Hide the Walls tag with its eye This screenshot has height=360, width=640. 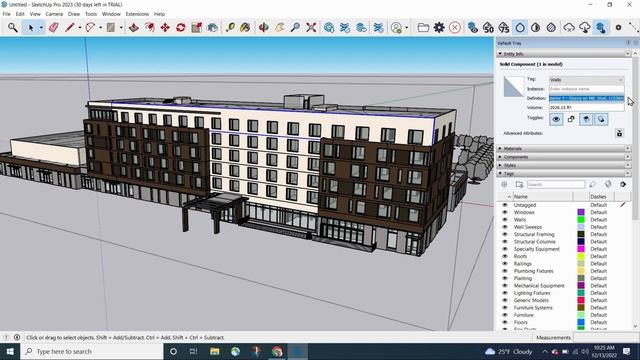[505, 220]
